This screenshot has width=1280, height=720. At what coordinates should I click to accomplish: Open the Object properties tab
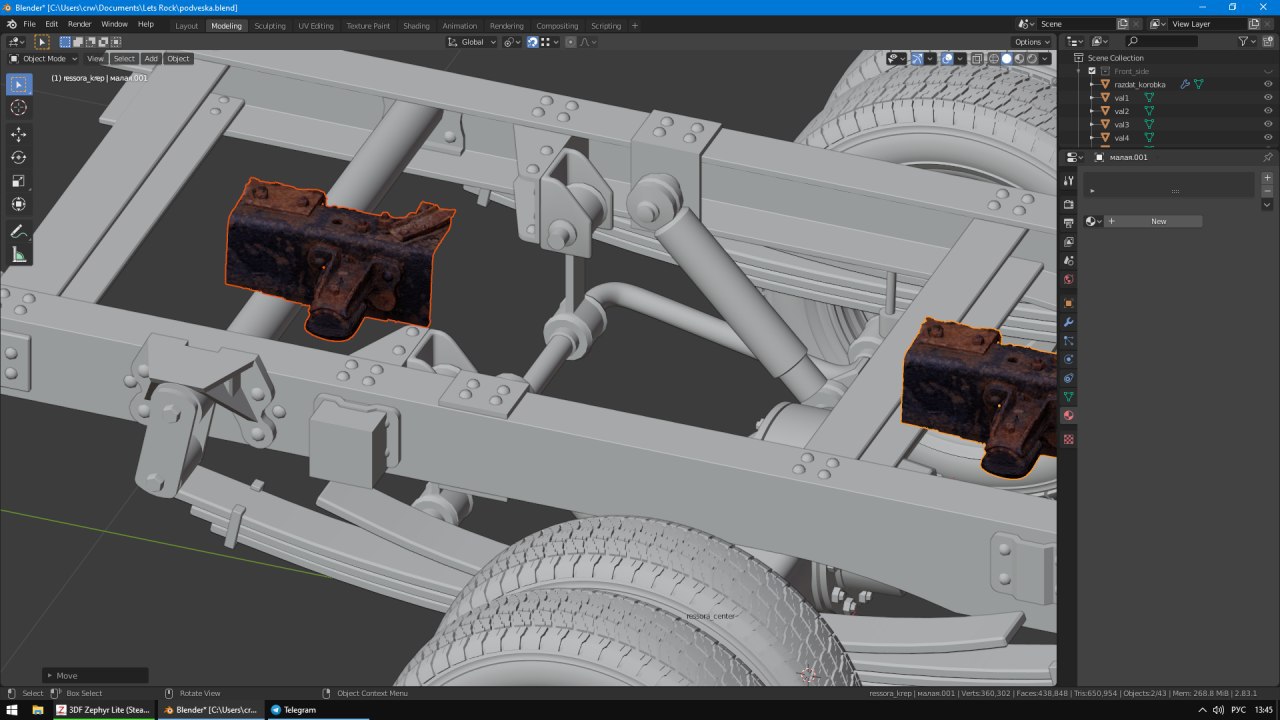click(x=1068, y=303)
